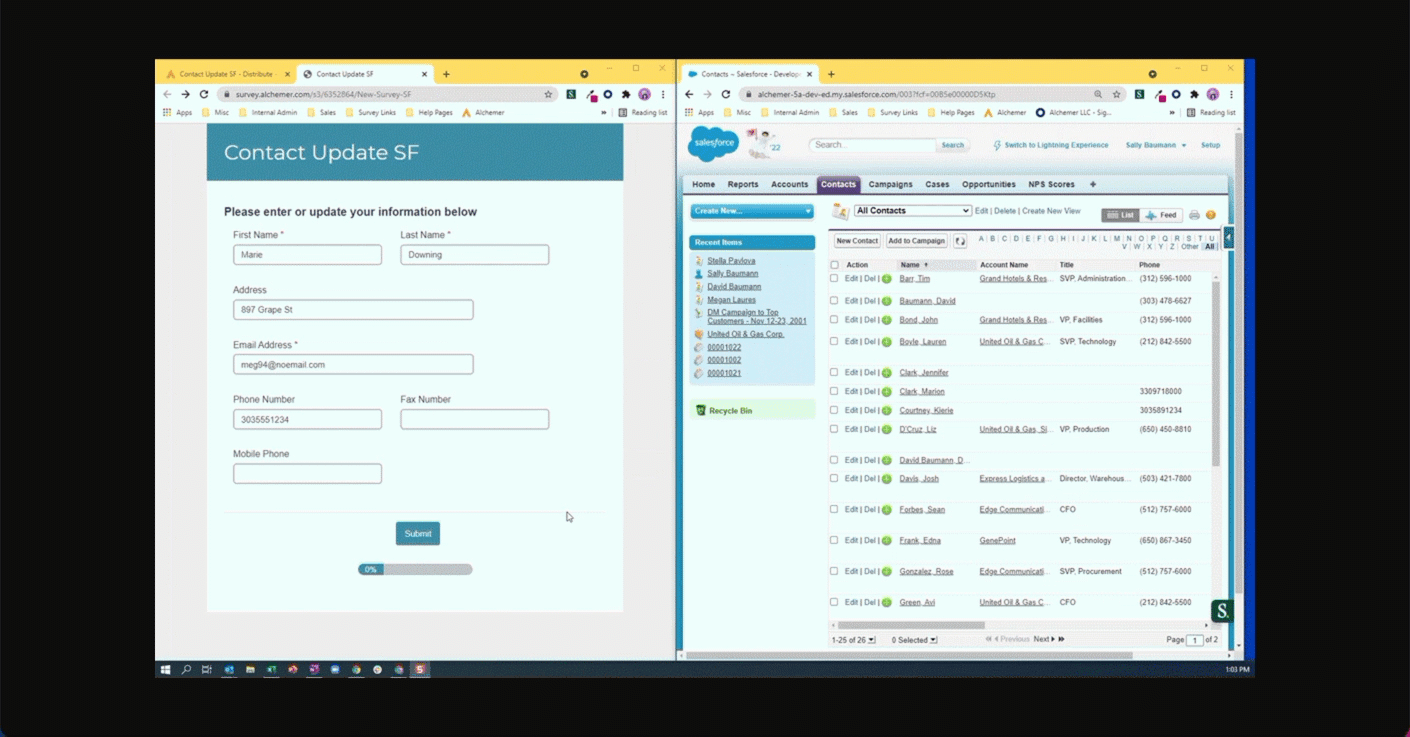Open Apps shortcut in survey browser bookmarks
The width and height of the screenshot is (1410, 737).
coord(178,113)
